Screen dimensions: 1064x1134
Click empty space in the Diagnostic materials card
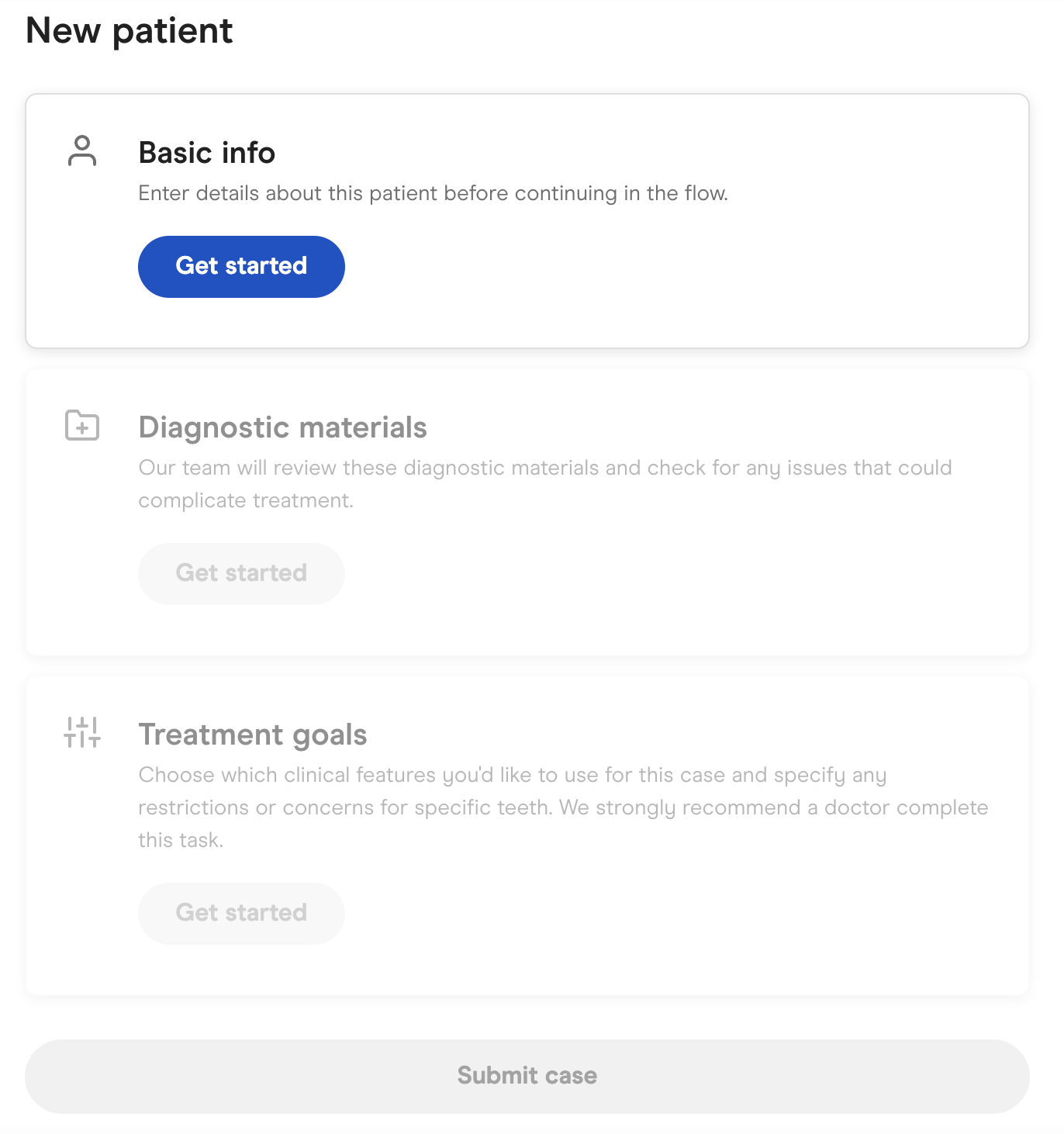pos(698,582)
